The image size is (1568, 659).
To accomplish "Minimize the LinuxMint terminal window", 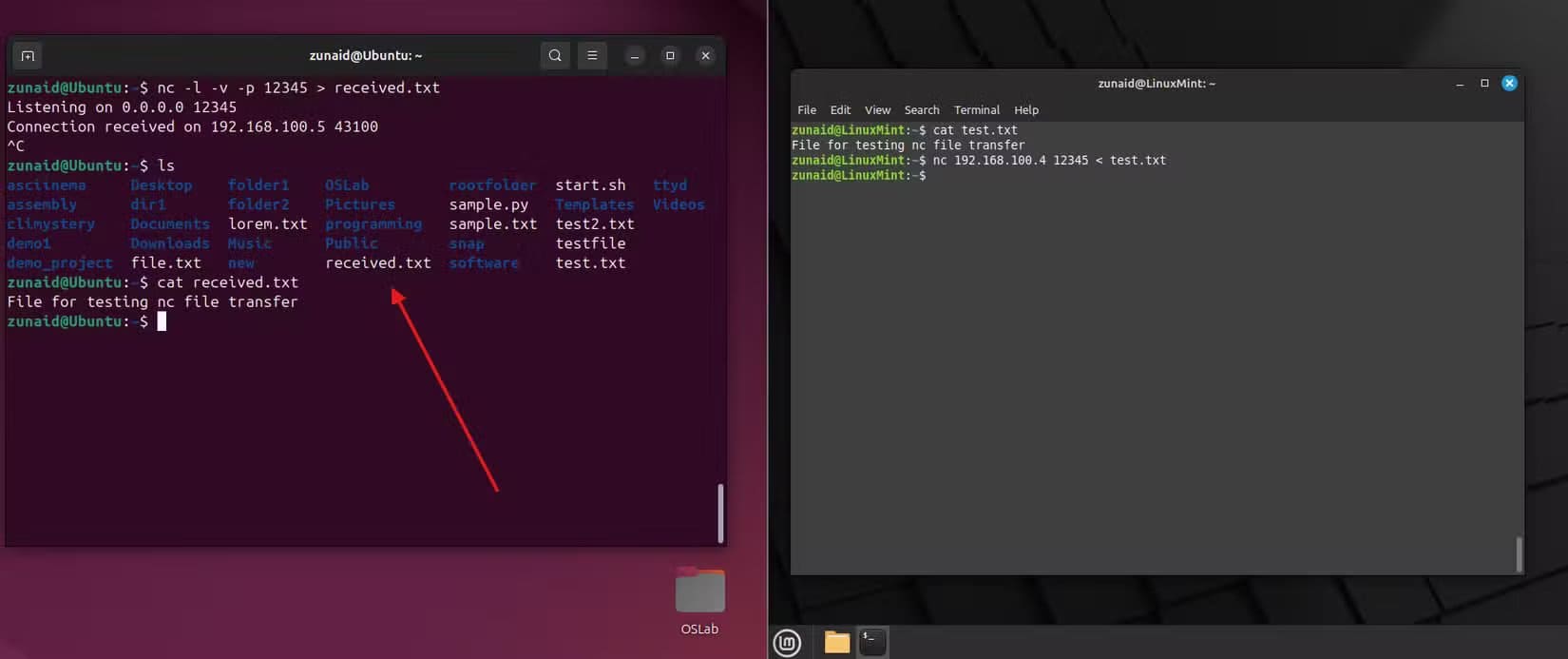I will (x=1460, y=84).
